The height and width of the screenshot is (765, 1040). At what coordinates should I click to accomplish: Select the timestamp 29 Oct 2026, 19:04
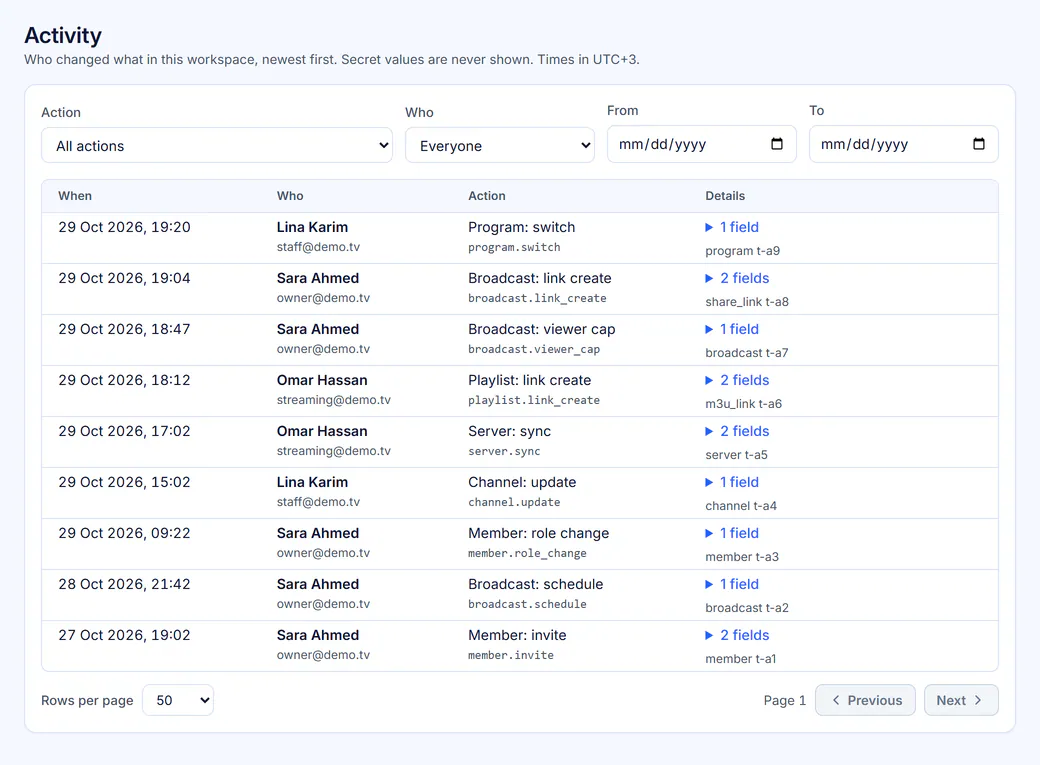pyautogui.click(x=125, y=278)
